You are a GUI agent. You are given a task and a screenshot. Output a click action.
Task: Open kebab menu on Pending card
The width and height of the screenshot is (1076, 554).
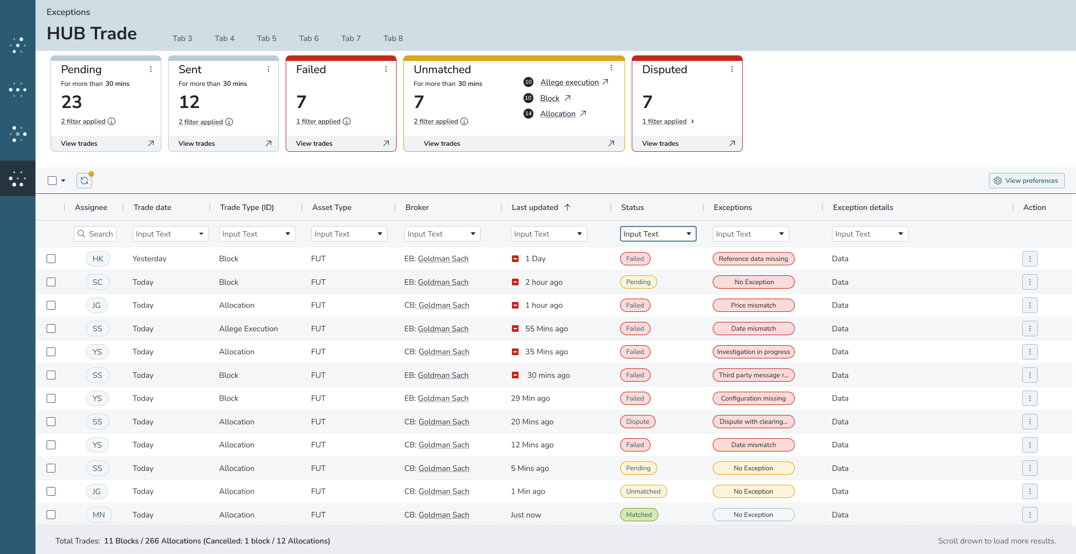(151, 70)
